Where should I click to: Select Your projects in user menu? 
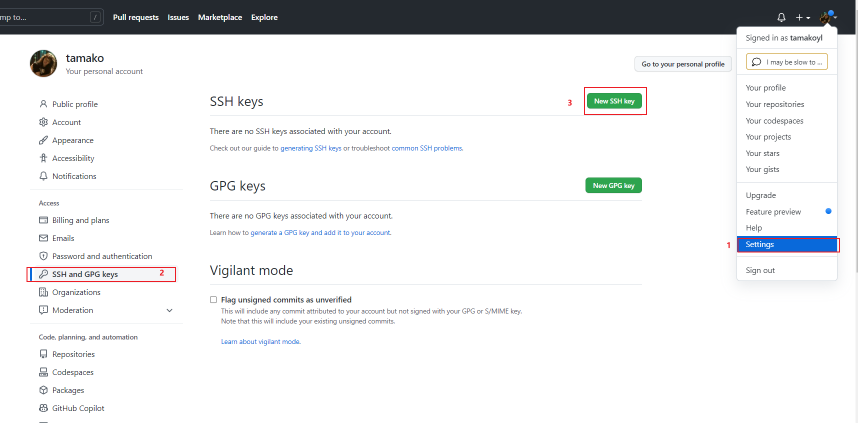coord(787,137)
